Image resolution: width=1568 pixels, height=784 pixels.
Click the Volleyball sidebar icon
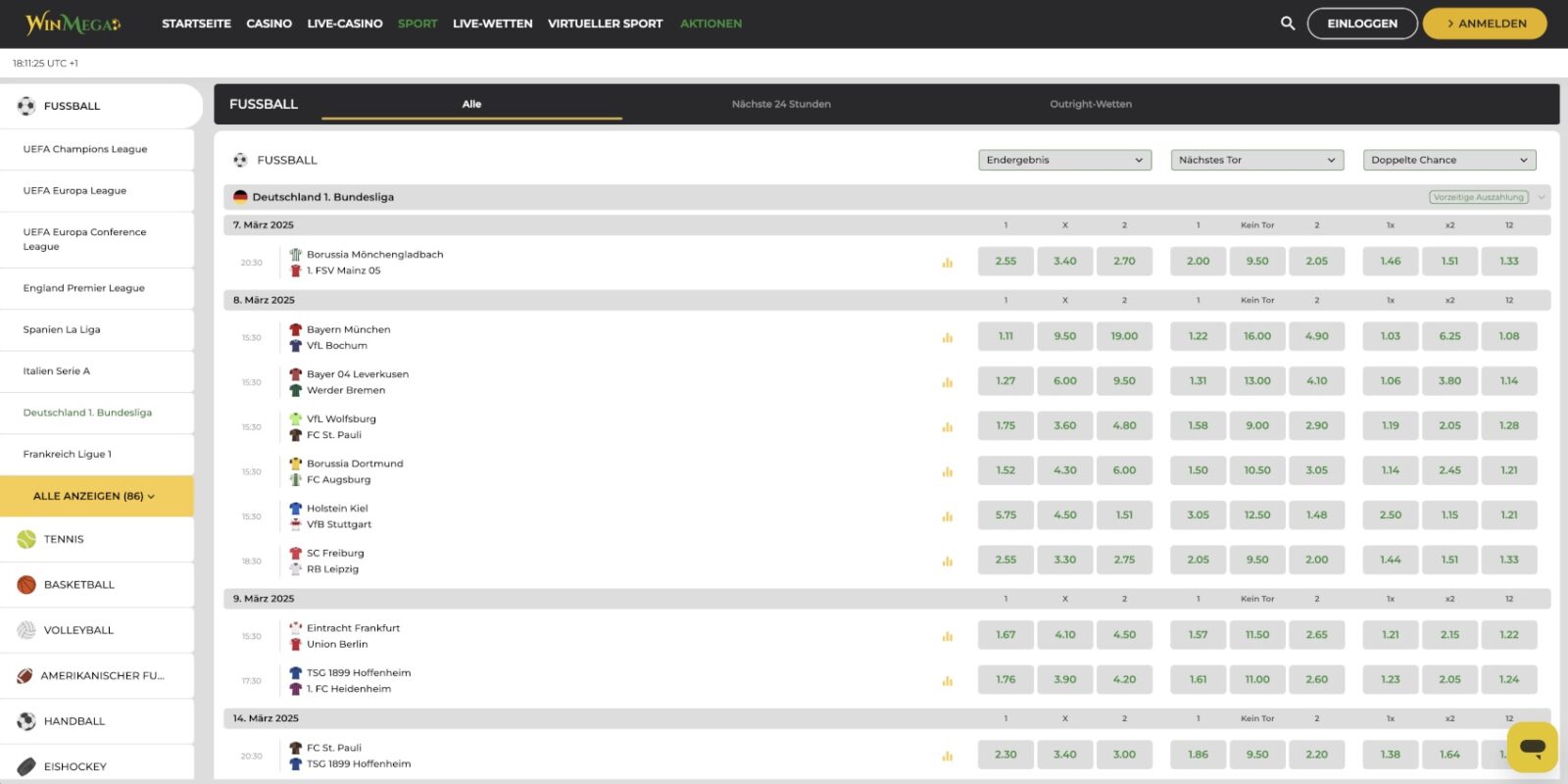(x=26, y=630)
